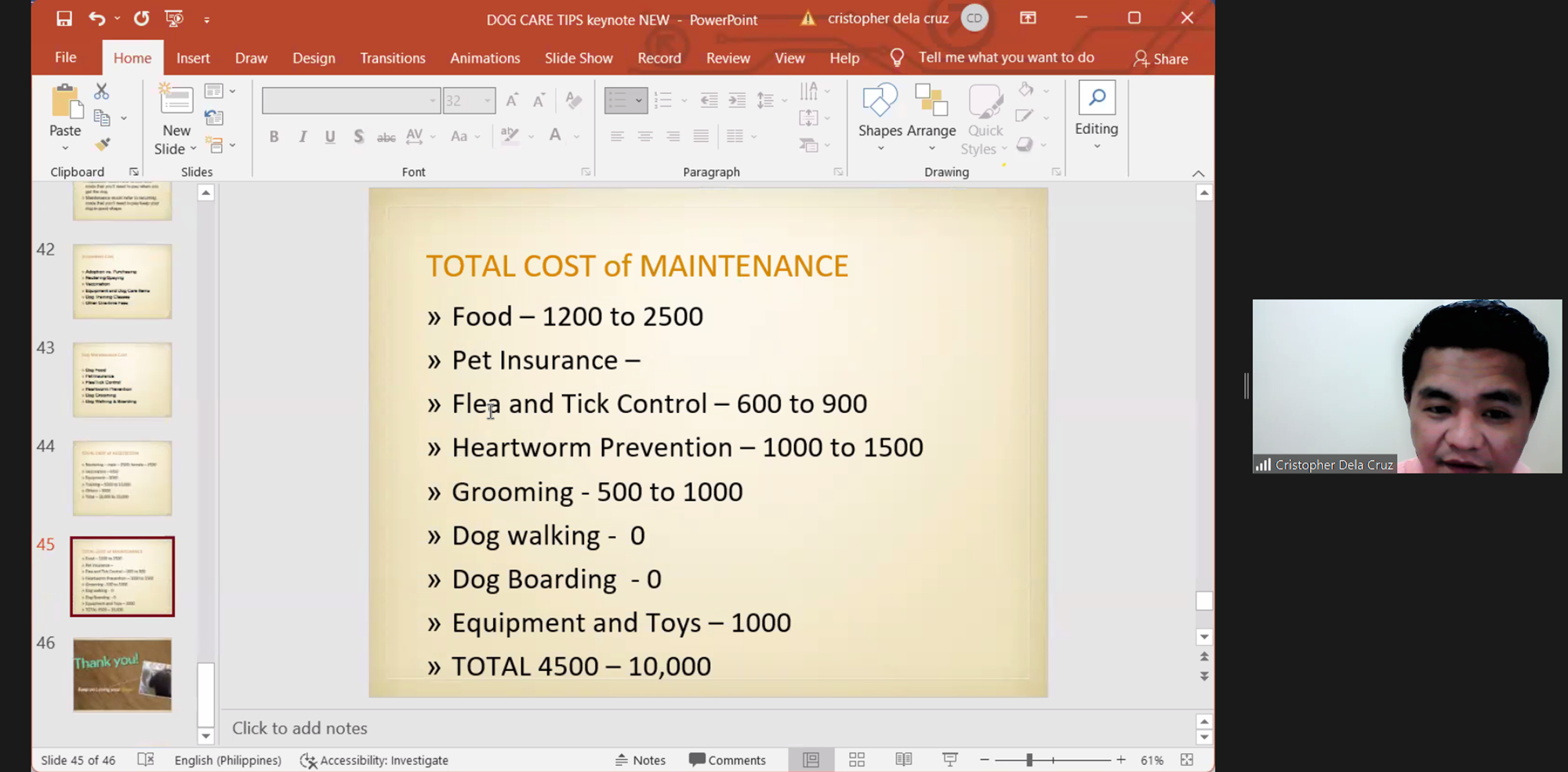Click the Cut scissors icon
The width and height of the screenshot is (1568, 772).
click(102, 92)
